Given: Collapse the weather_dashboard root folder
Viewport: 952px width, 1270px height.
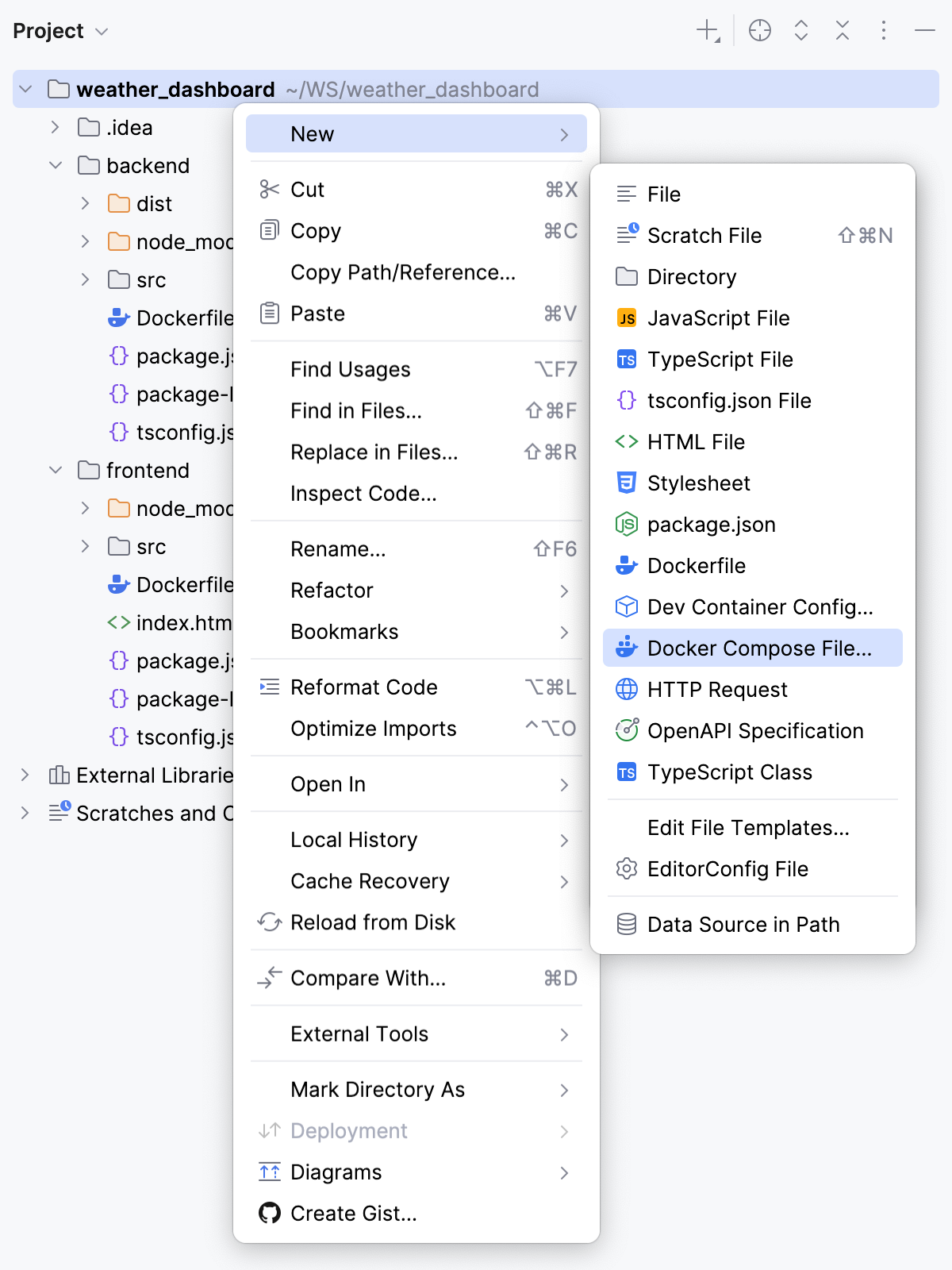Looking at the screenshot, I should click(26, 89).
